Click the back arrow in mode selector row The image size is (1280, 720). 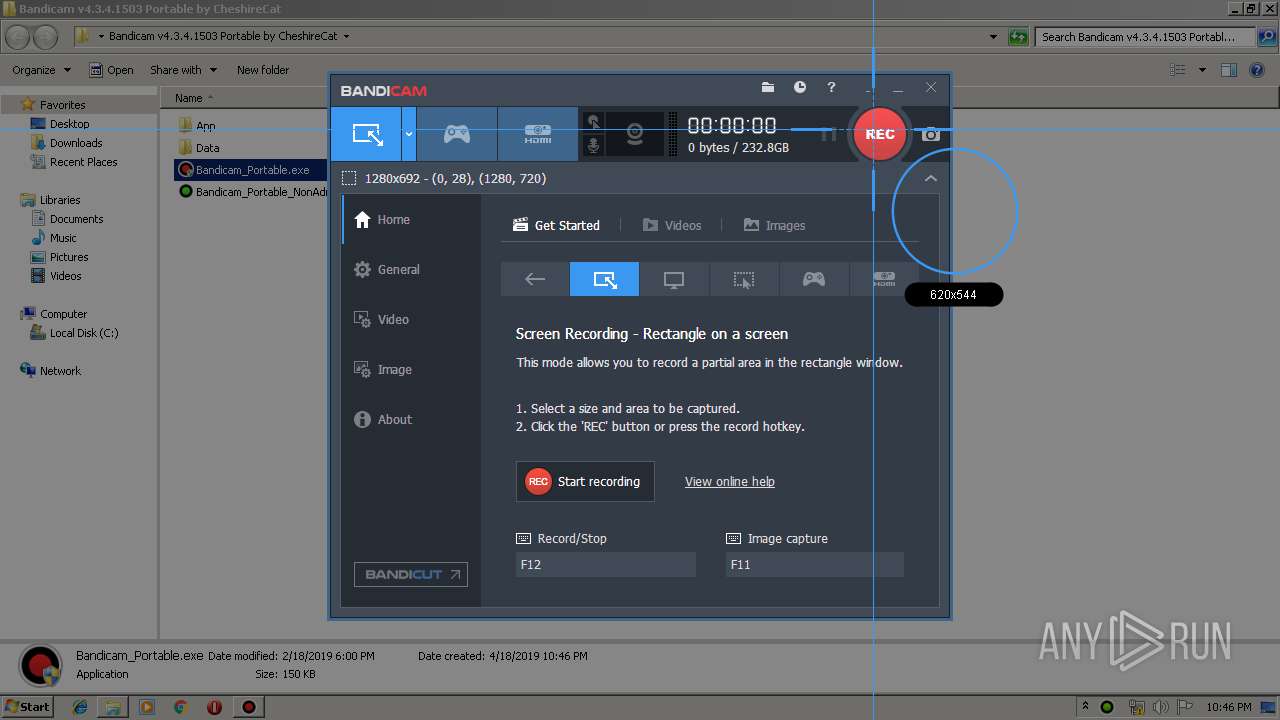click(x=535, y=280)
